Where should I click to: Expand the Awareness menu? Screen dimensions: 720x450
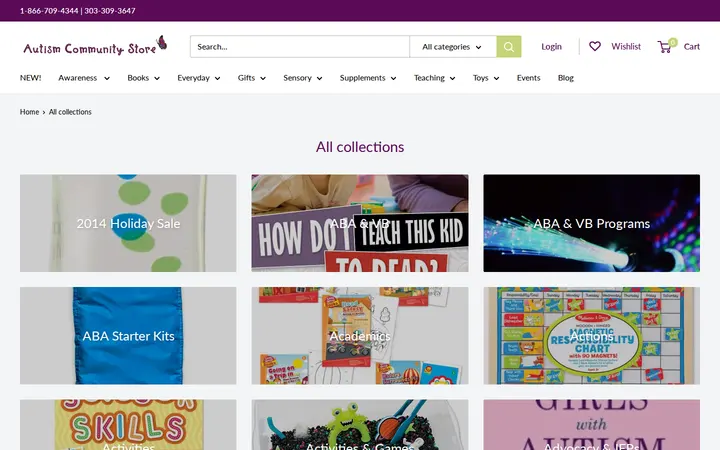pyautogui.click(x=84, y=78)
